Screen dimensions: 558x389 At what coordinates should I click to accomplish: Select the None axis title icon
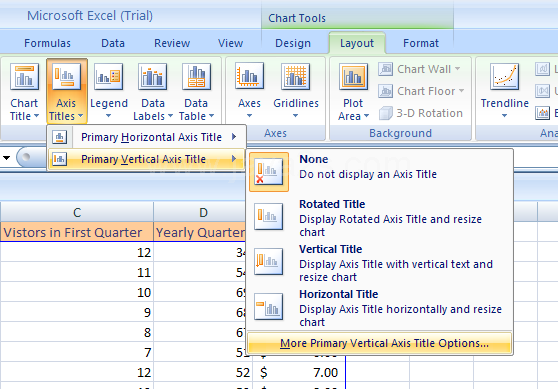pos(269,172)
